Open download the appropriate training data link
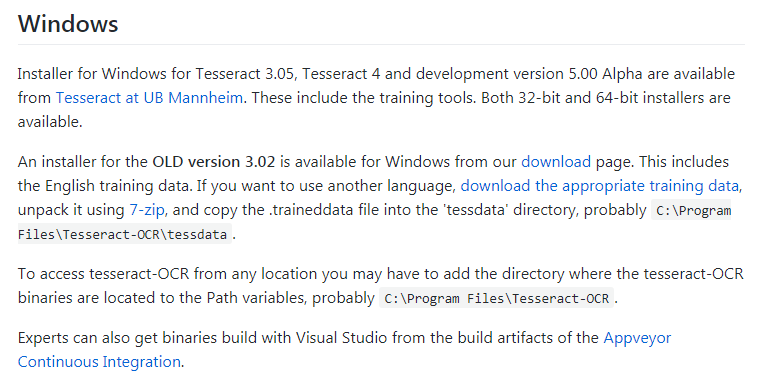The image size is (782, 382). tap(599, 186)
